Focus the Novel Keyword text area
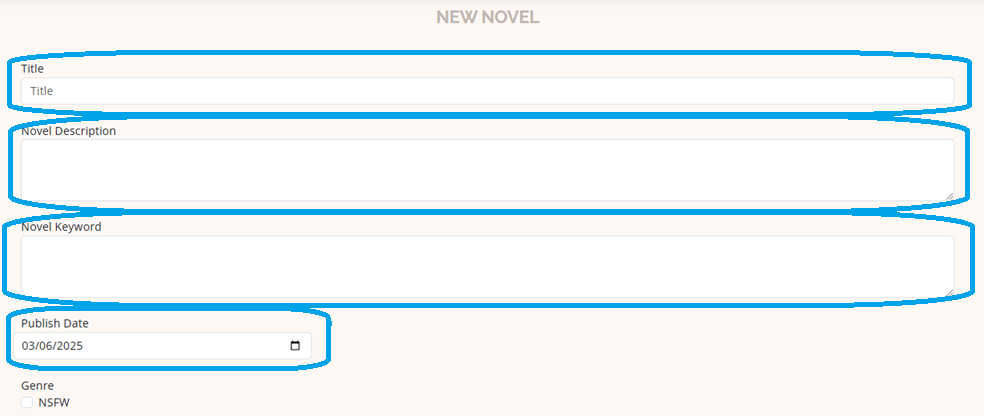984x416 pixels. pos(488,267)
